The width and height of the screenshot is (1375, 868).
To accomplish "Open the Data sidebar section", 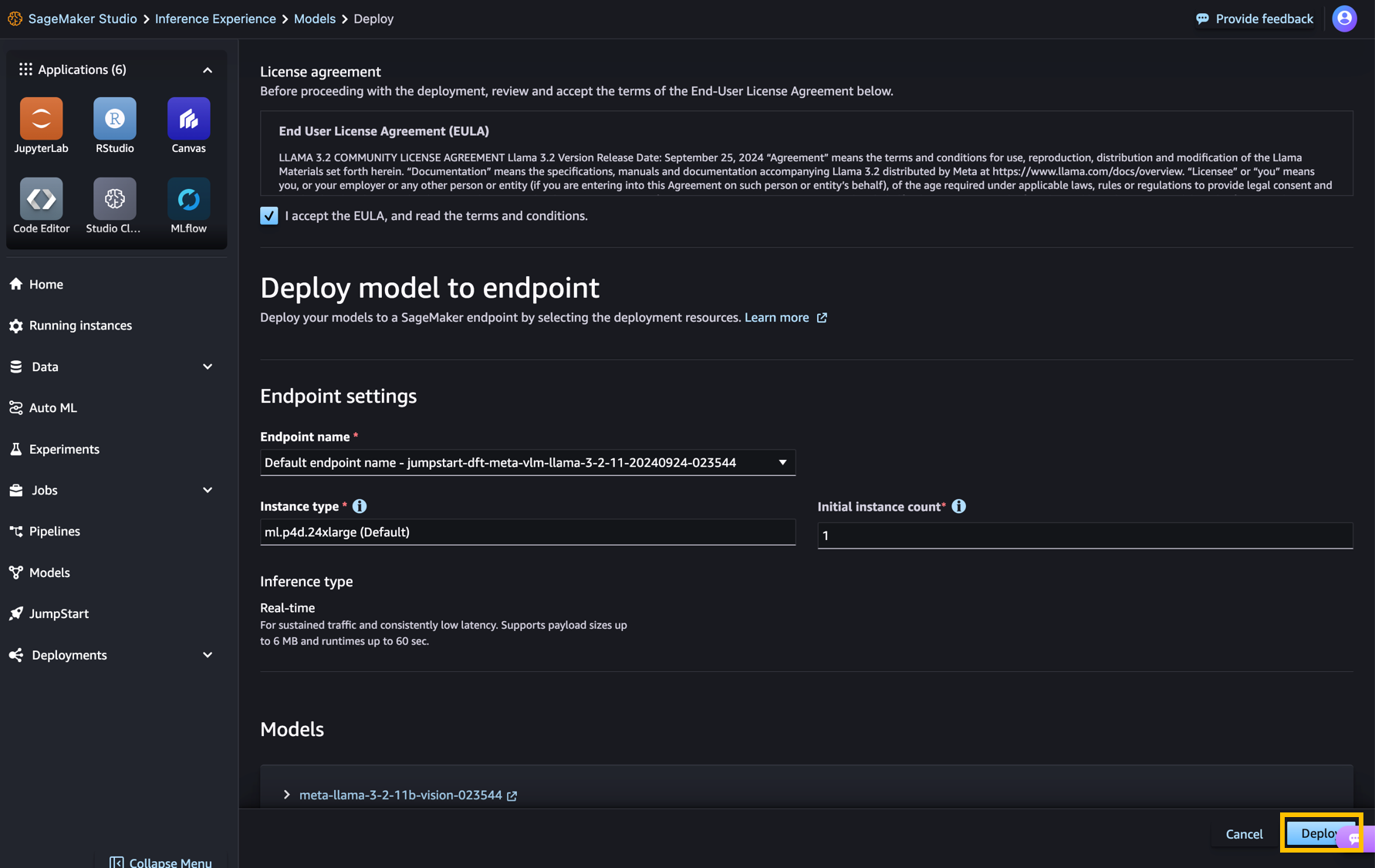I will [x=45, y=366].
